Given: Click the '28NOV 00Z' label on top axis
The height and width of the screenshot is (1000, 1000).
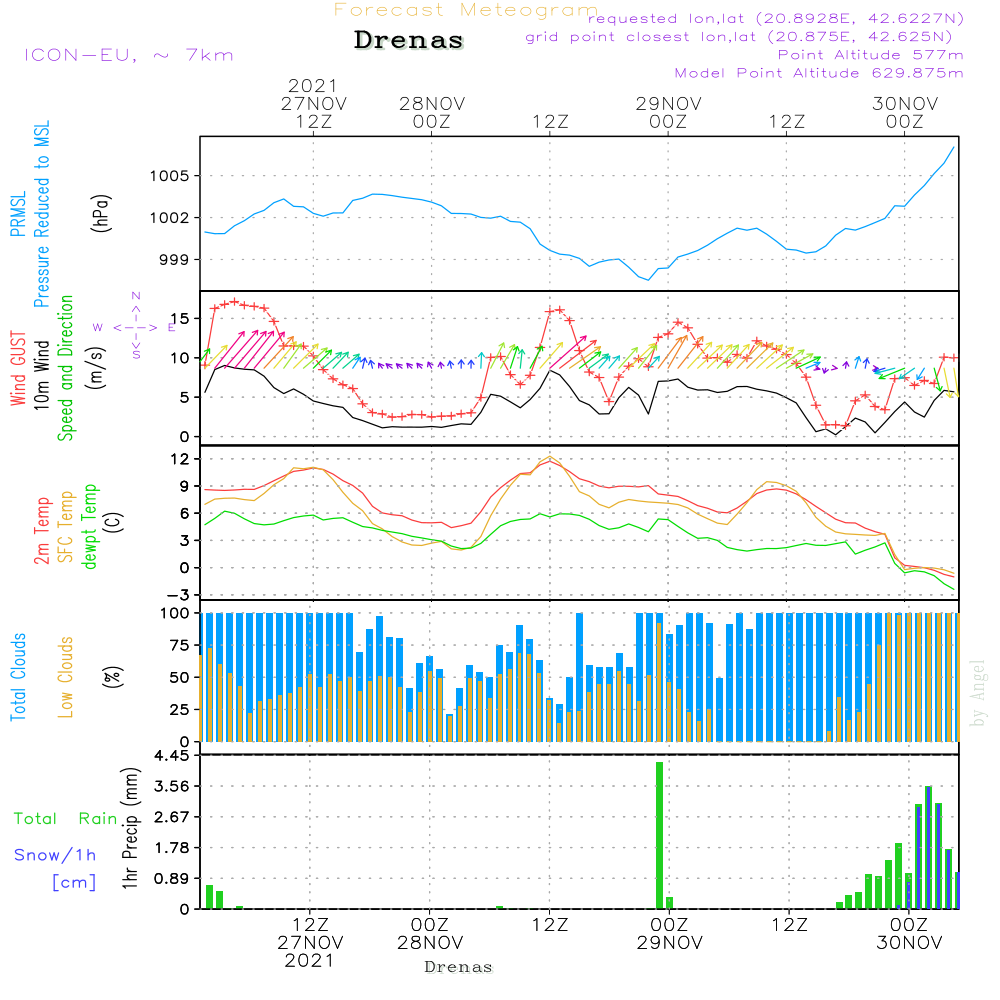Looking at the screenshot, I should 432,112.
